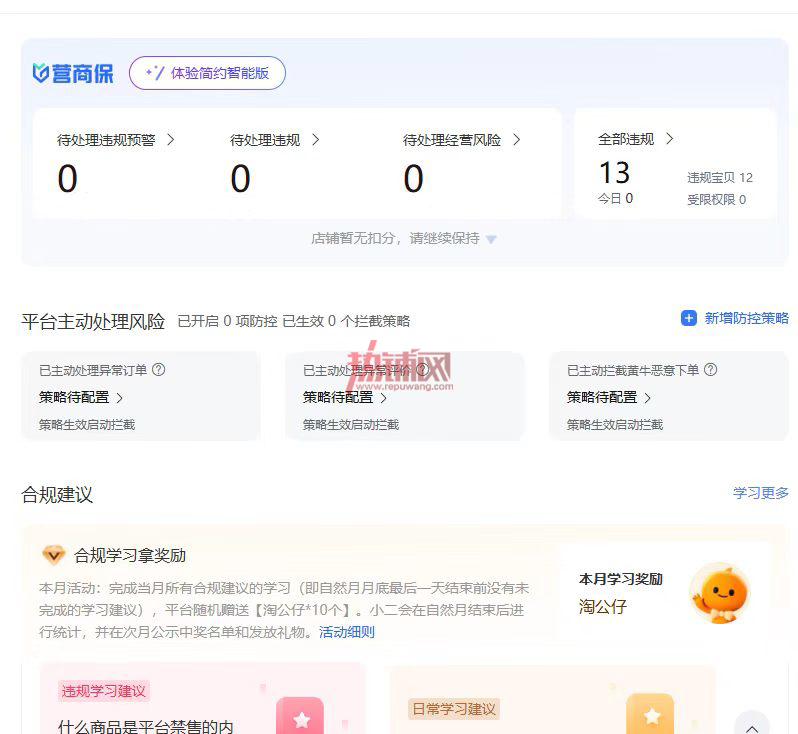This screenshot has height=734, width=798.
Task: Expand the 店铺暂无扣分 dropdown triangle
Action: click(x=491, y=239)
